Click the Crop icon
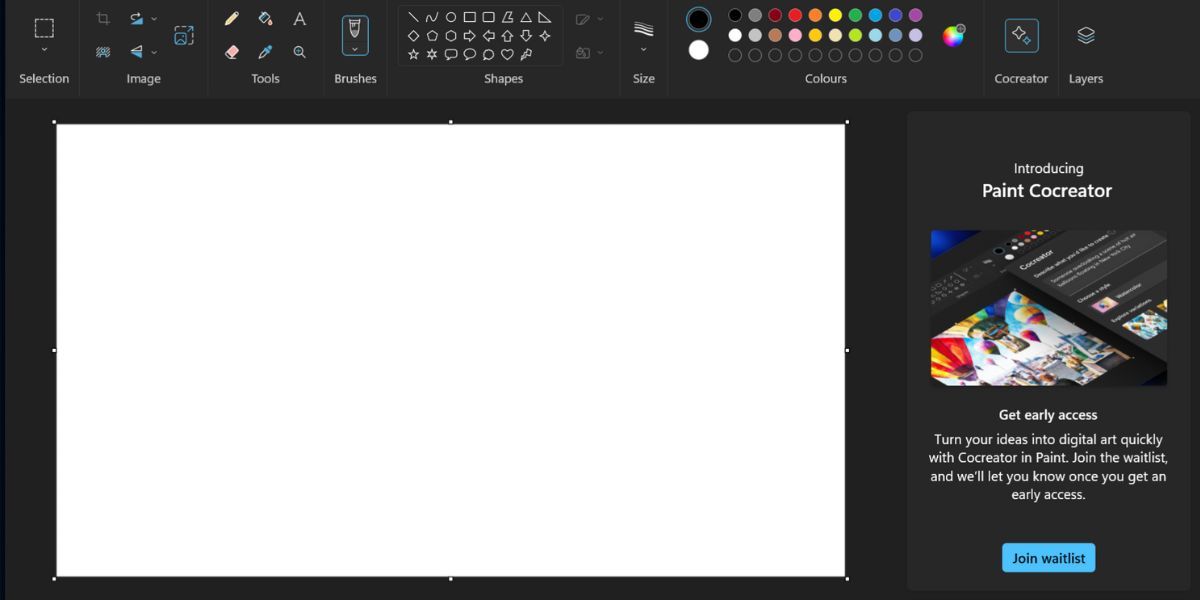 tap(103, 18)
